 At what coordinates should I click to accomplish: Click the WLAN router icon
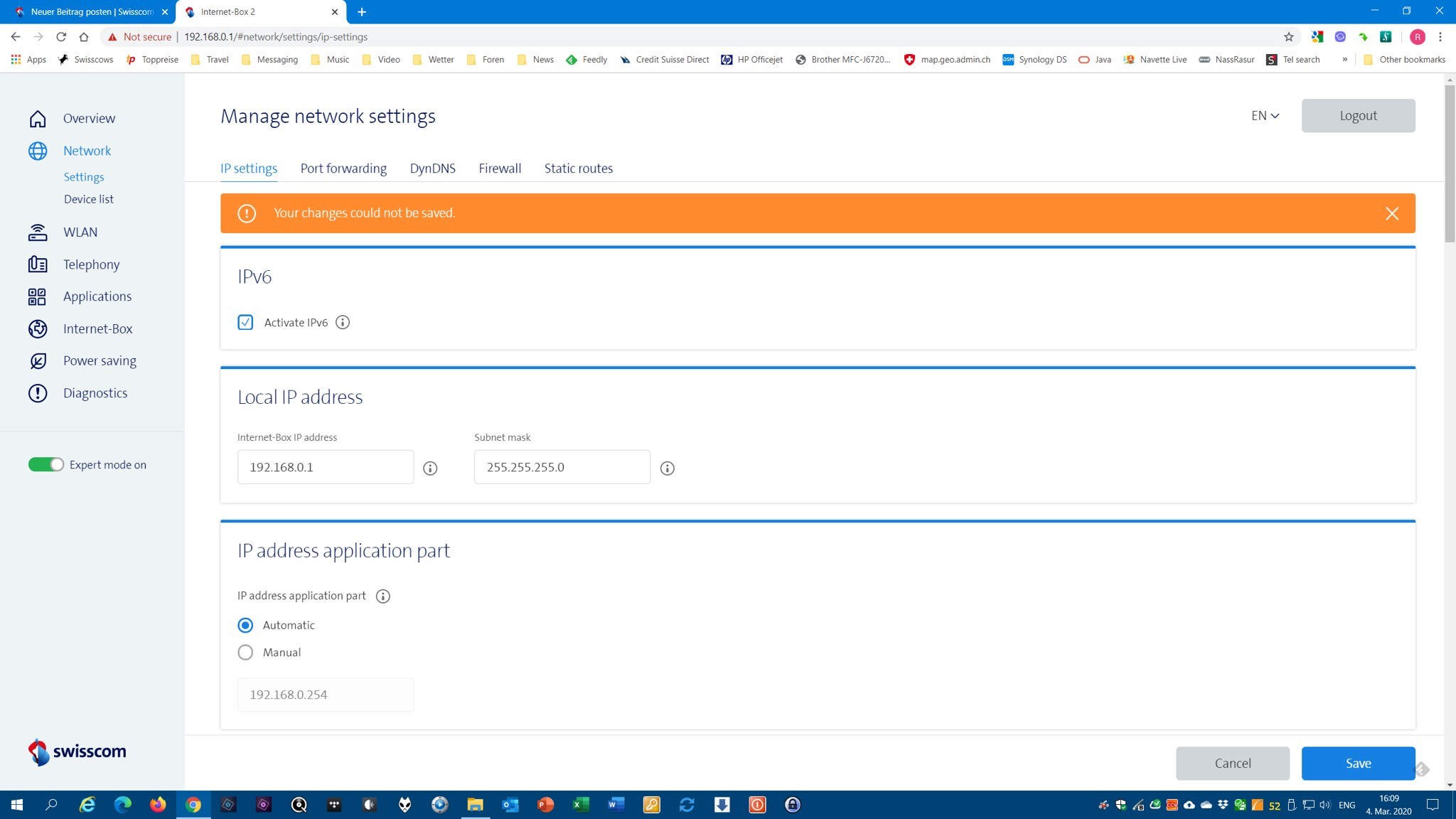coord(38,232)
